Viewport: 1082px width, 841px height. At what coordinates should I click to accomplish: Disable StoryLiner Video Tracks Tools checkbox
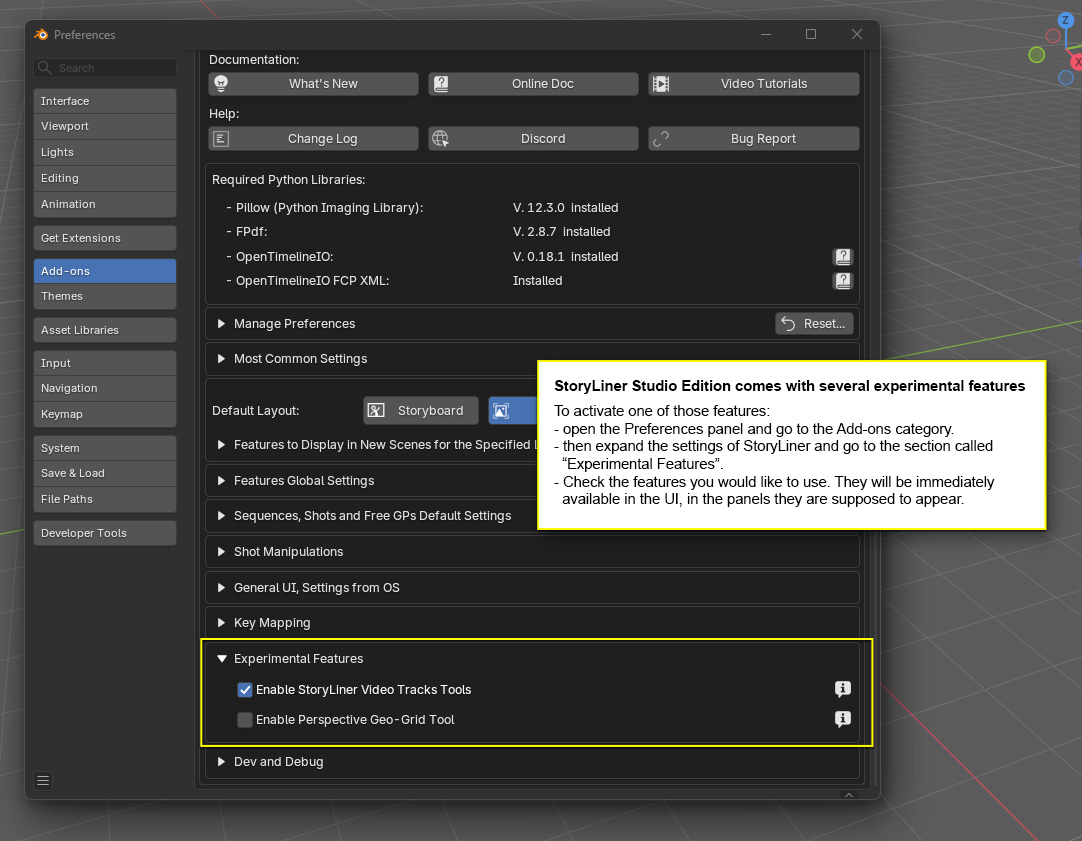[x=245, y=690]
